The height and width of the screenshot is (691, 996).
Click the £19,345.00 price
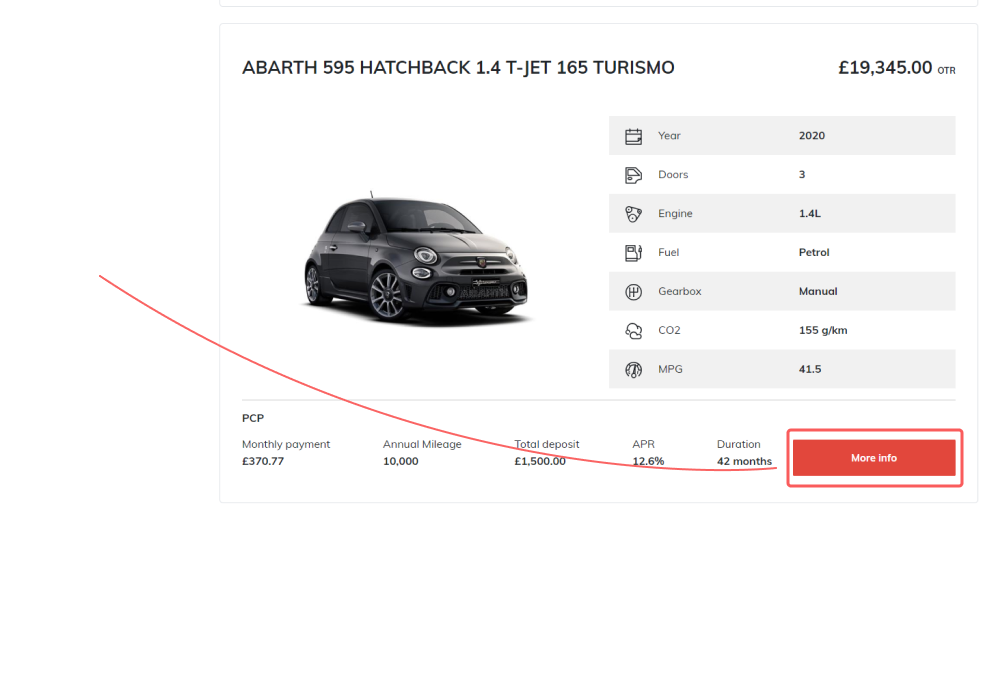coord(885,67)
